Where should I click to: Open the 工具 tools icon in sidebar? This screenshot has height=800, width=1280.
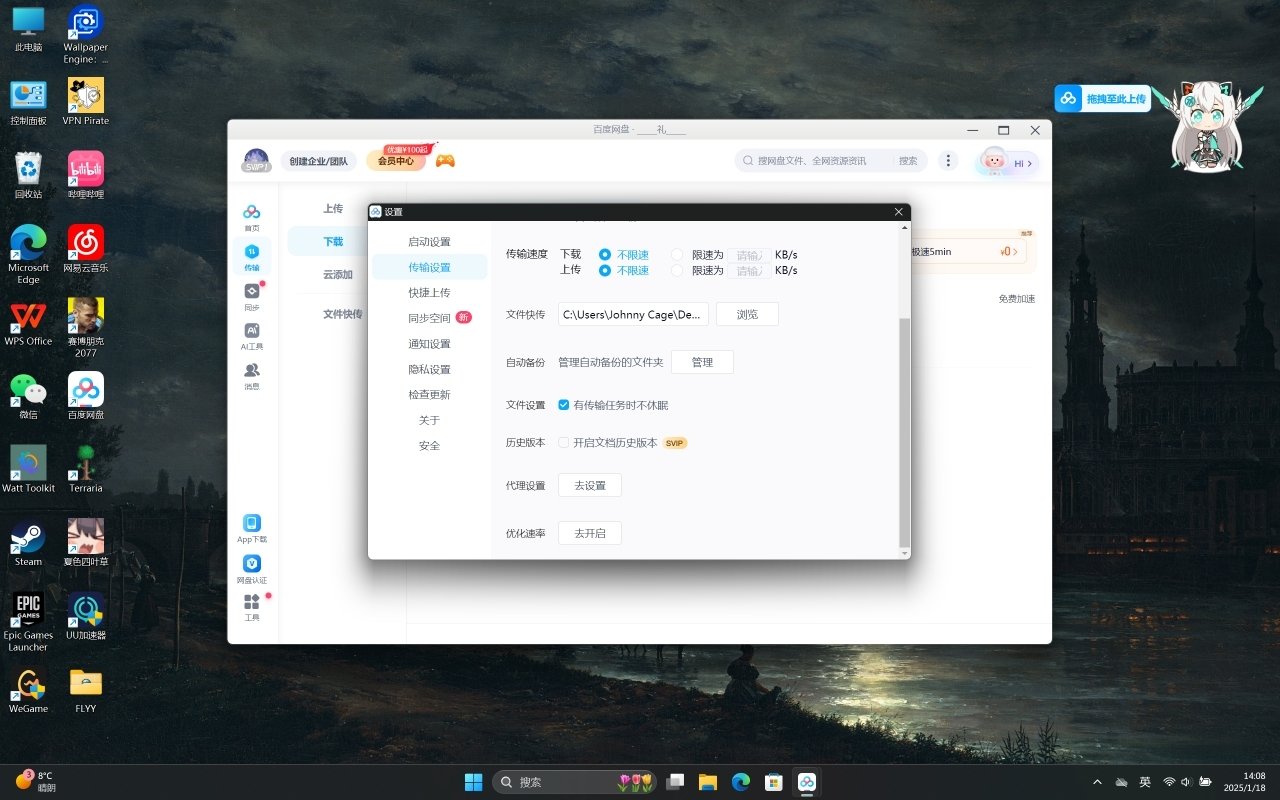(252, 607)
